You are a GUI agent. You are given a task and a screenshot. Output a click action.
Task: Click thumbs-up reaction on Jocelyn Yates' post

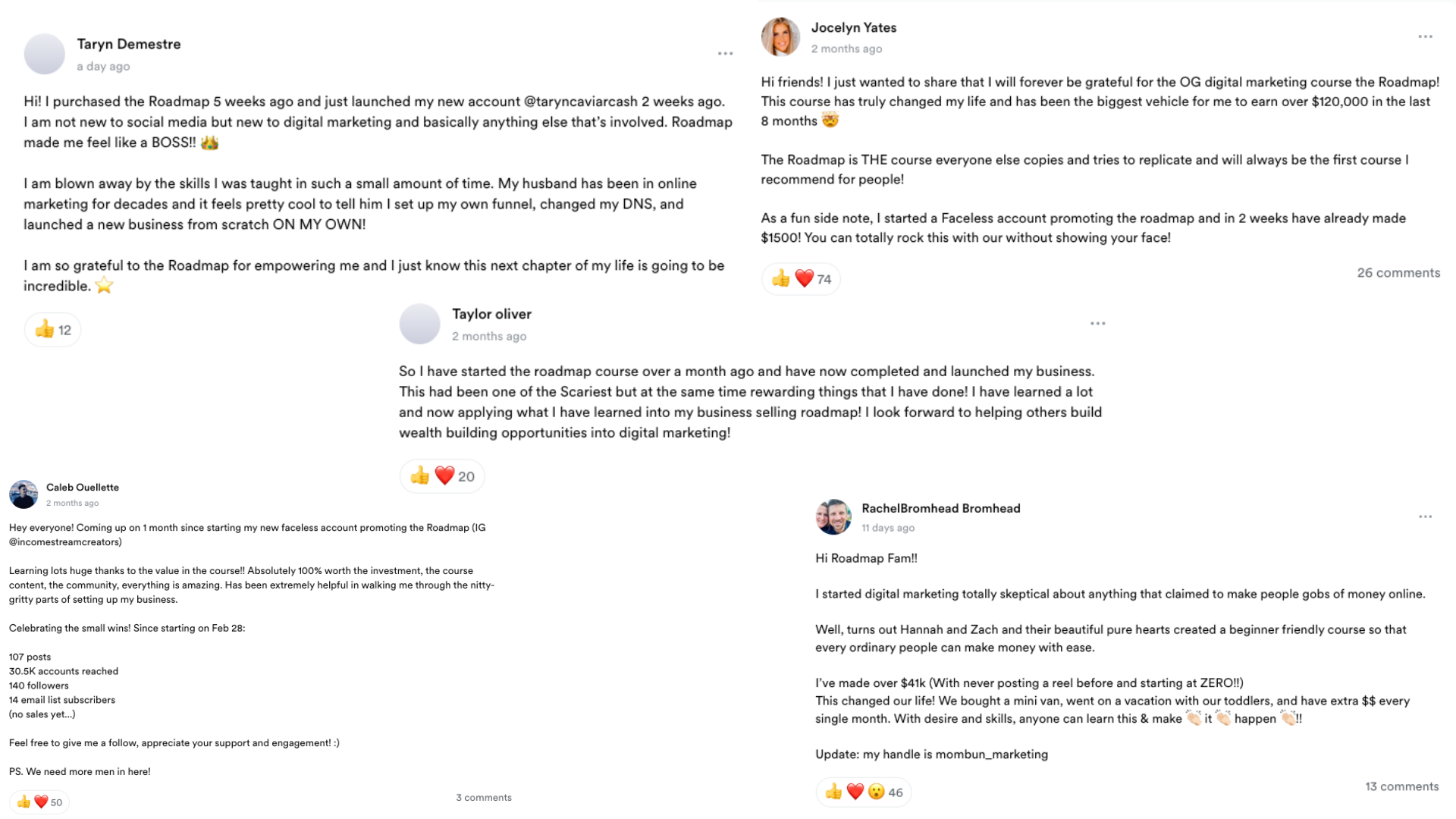click(780, 279)
